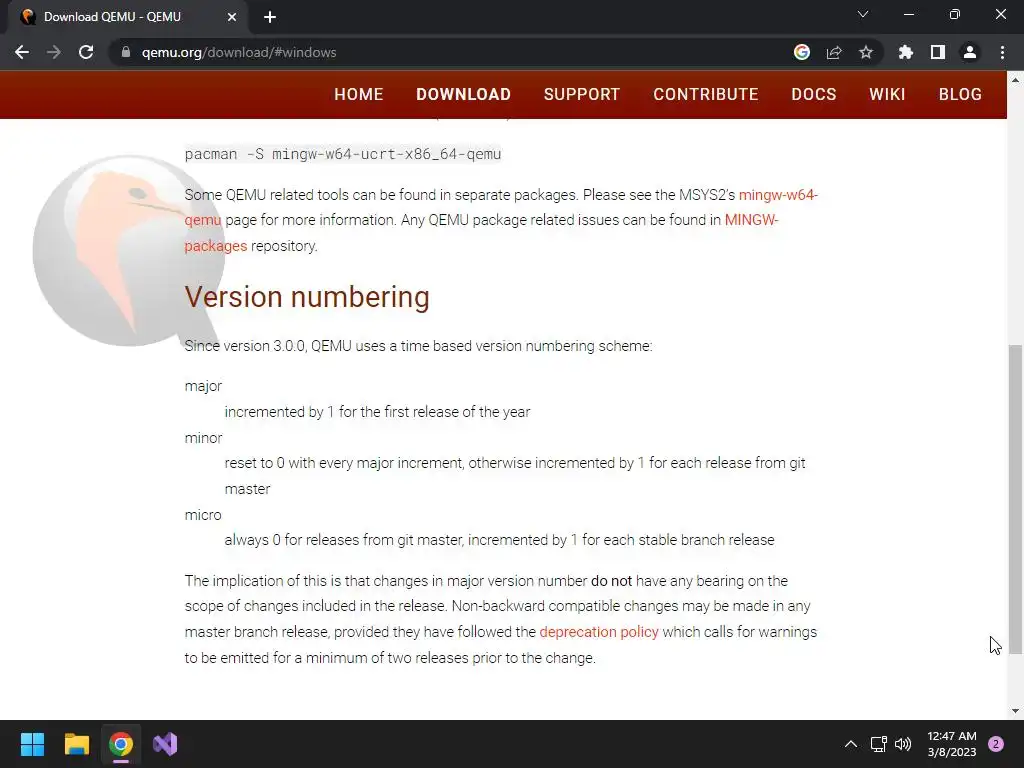Click the page's vertical scrollbar thumb

pos(1016,499)
